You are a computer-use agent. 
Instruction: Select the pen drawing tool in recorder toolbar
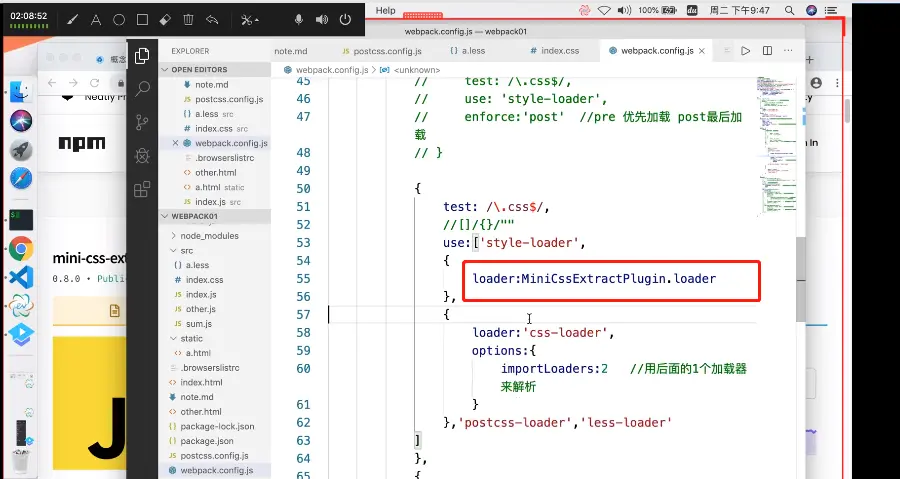[x=72, y=20]
